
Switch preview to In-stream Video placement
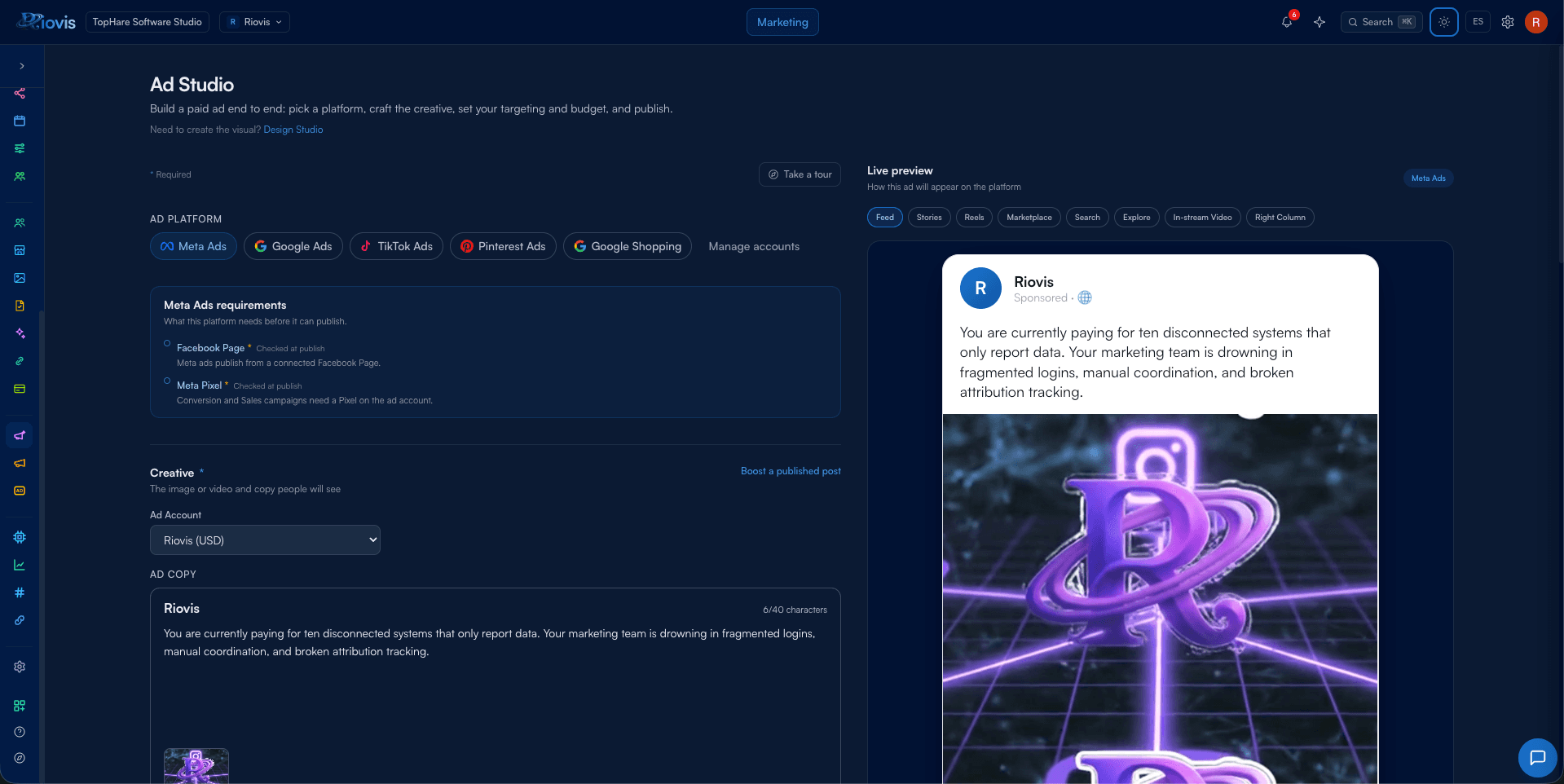tap(1203, 218)
